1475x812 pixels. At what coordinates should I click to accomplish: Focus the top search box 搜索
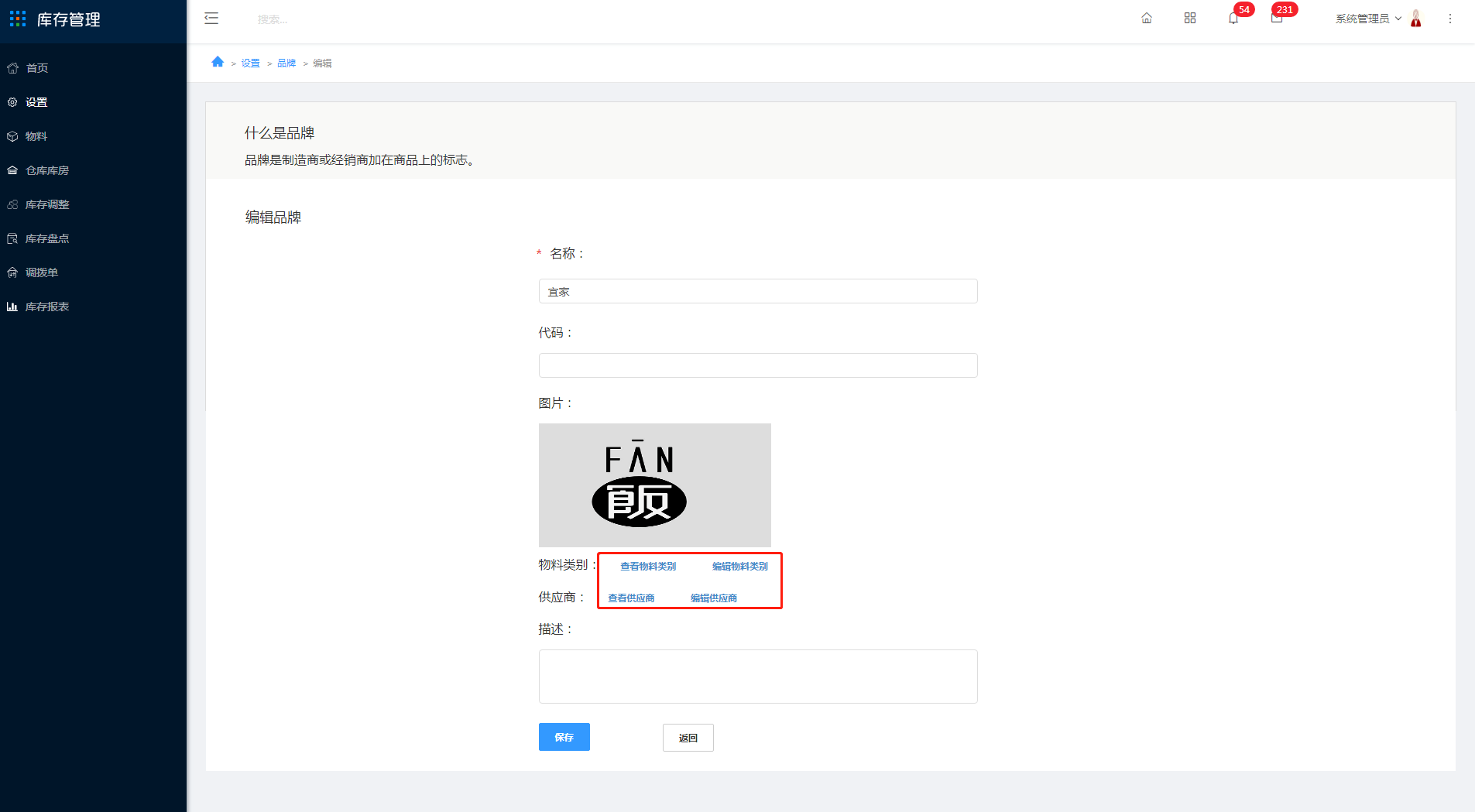coord(273,19)
